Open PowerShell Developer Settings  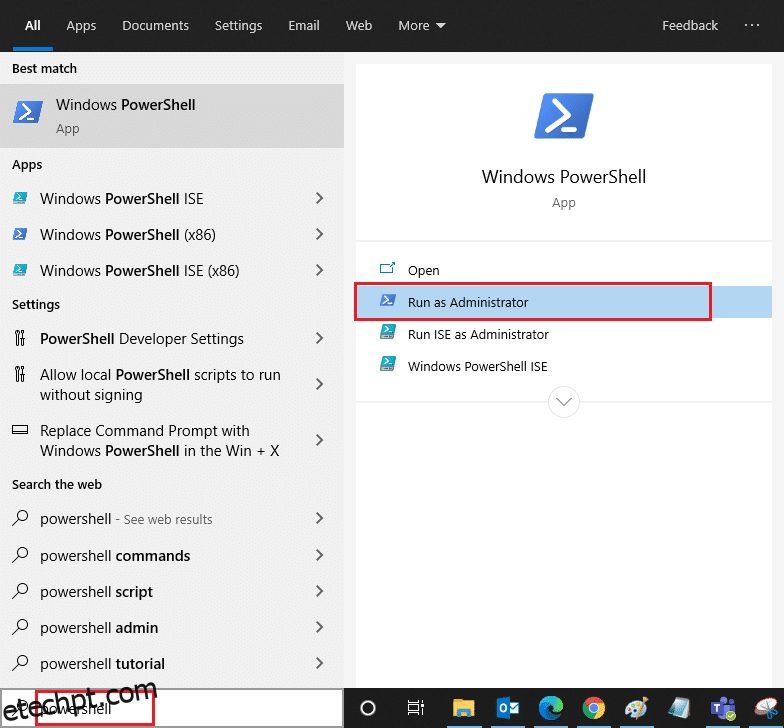coord(172,338)
